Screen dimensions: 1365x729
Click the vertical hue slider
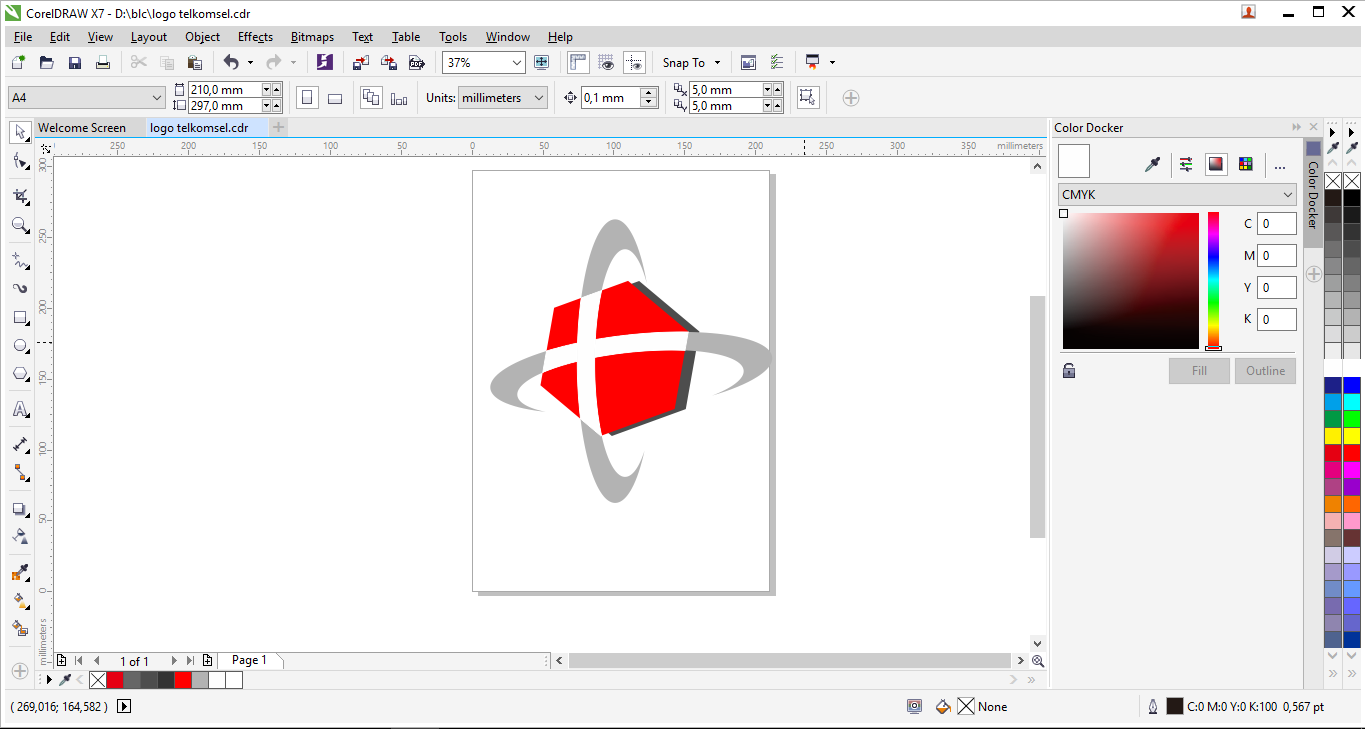click(1213, 280)
